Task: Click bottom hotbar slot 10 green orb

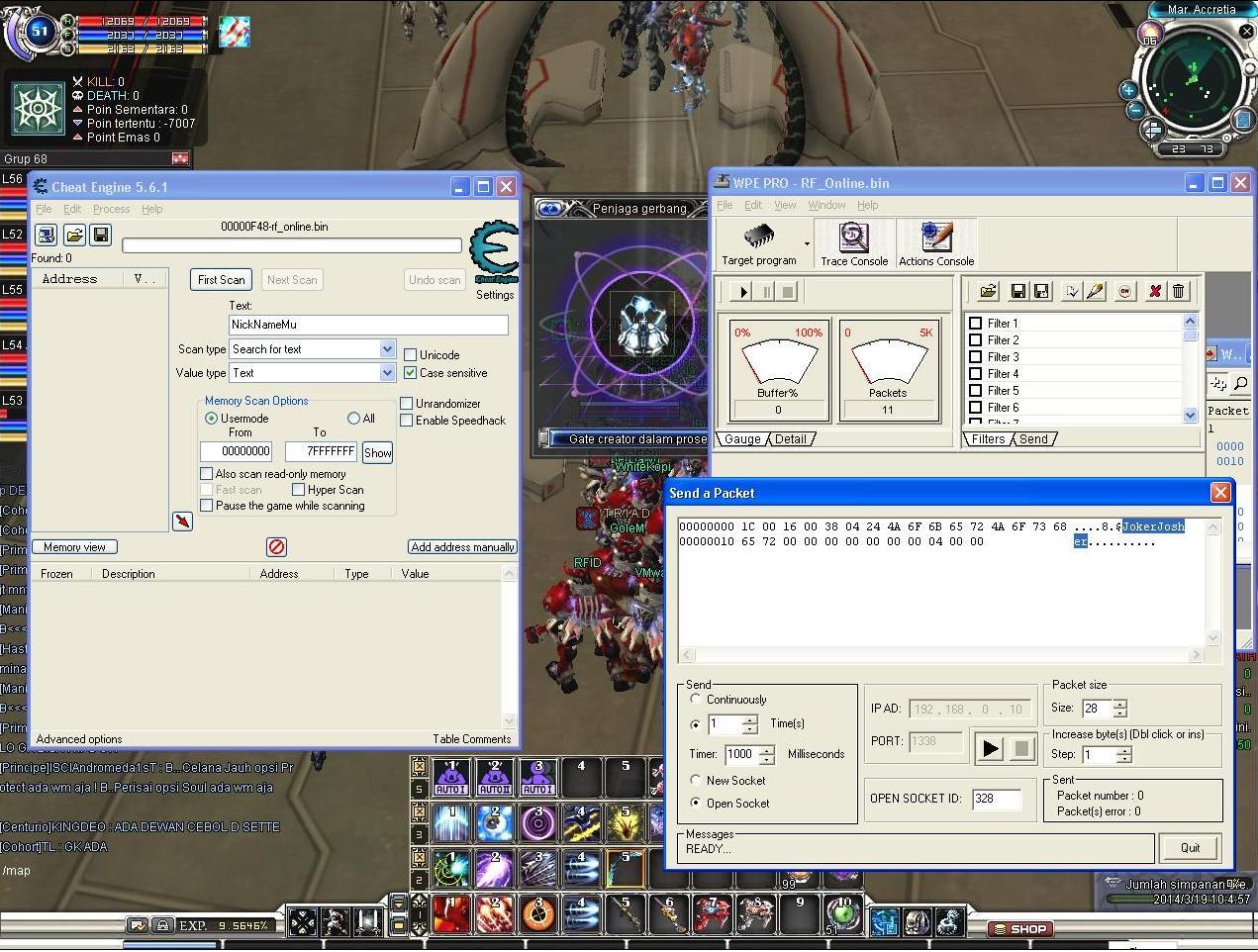Action: click(843, 915)
